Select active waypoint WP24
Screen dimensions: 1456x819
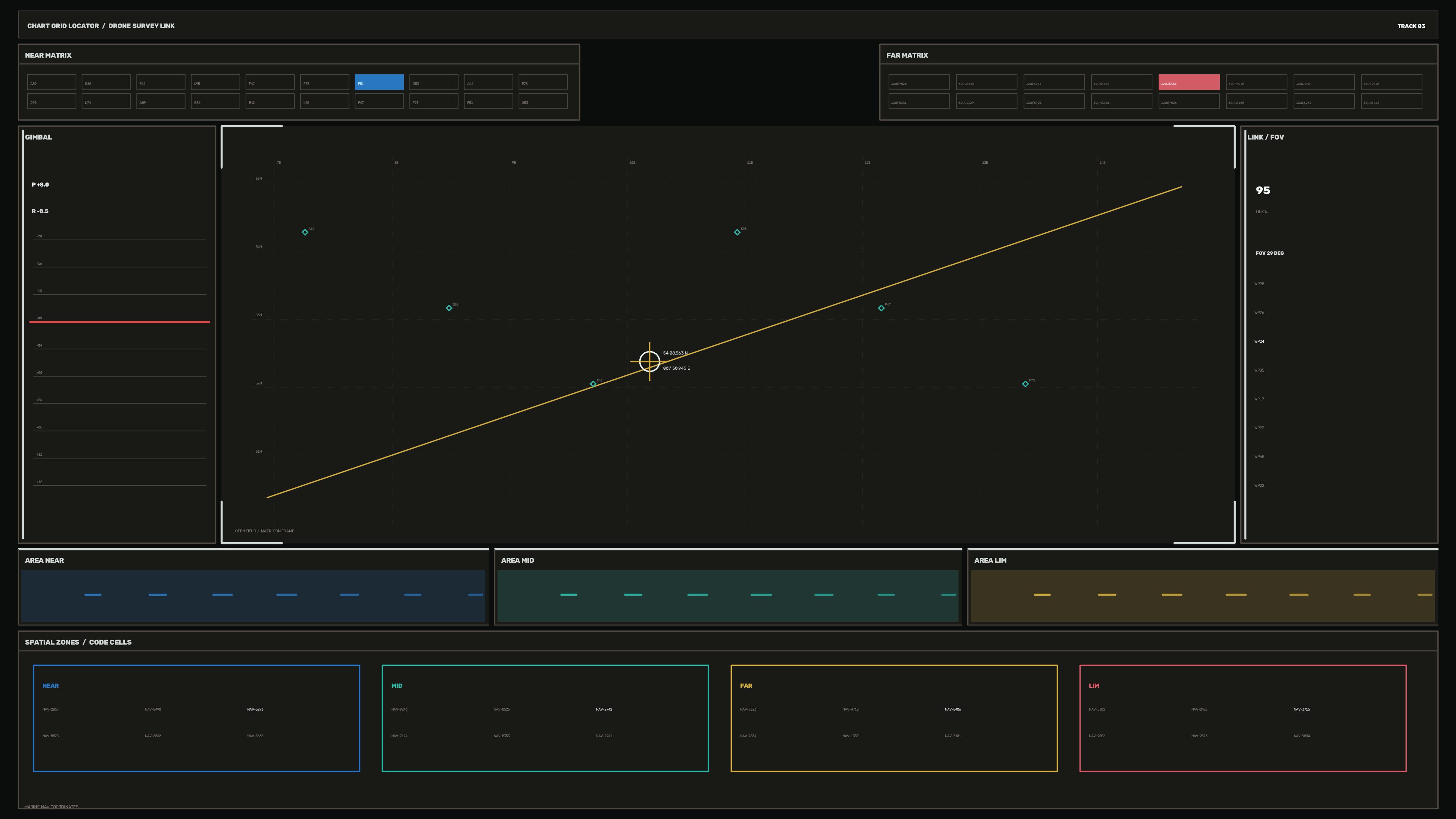click(1259, 341)
